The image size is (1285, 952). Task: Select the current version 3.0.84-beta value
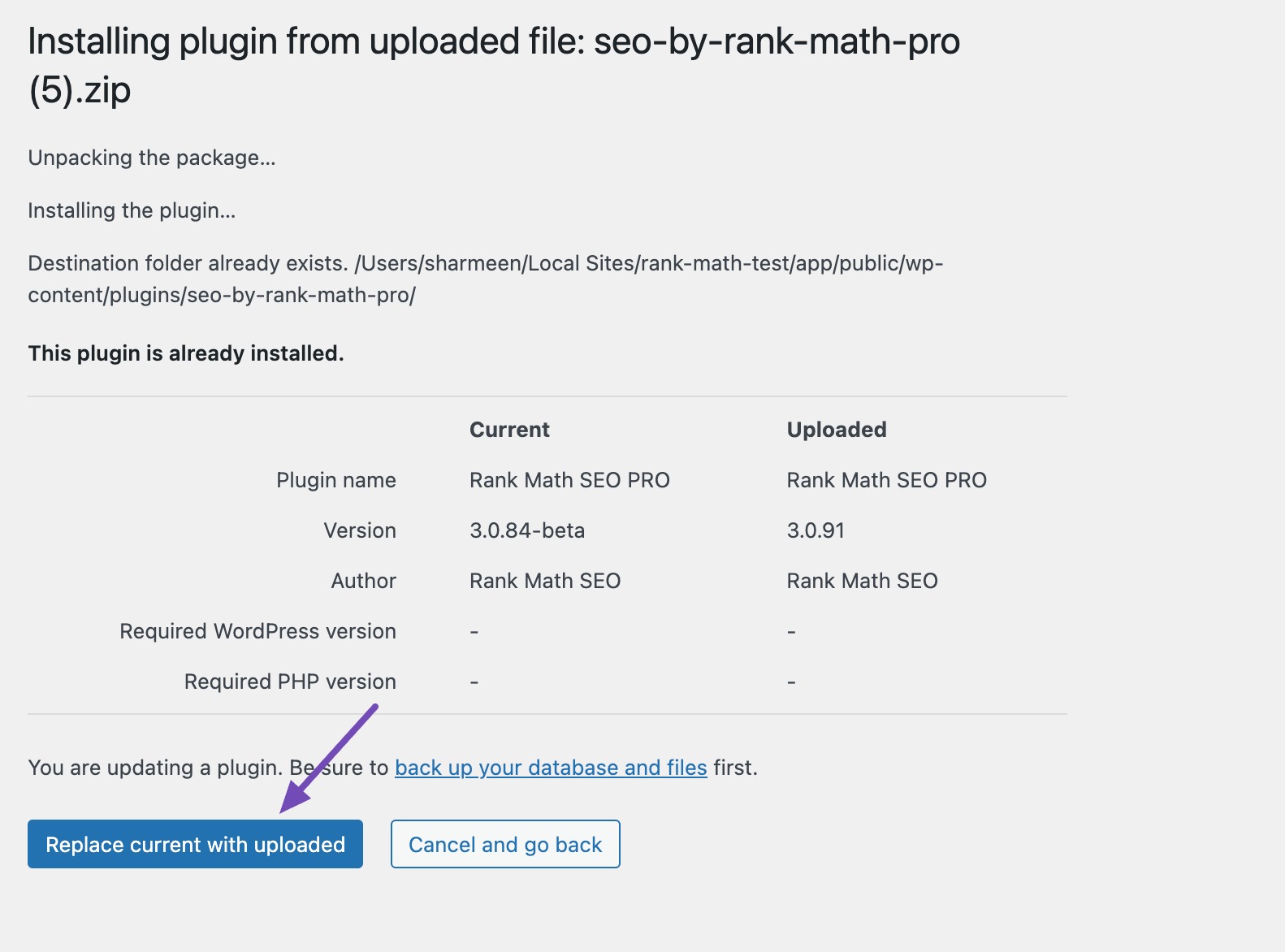pyautogui.click(x=527, y=530)
